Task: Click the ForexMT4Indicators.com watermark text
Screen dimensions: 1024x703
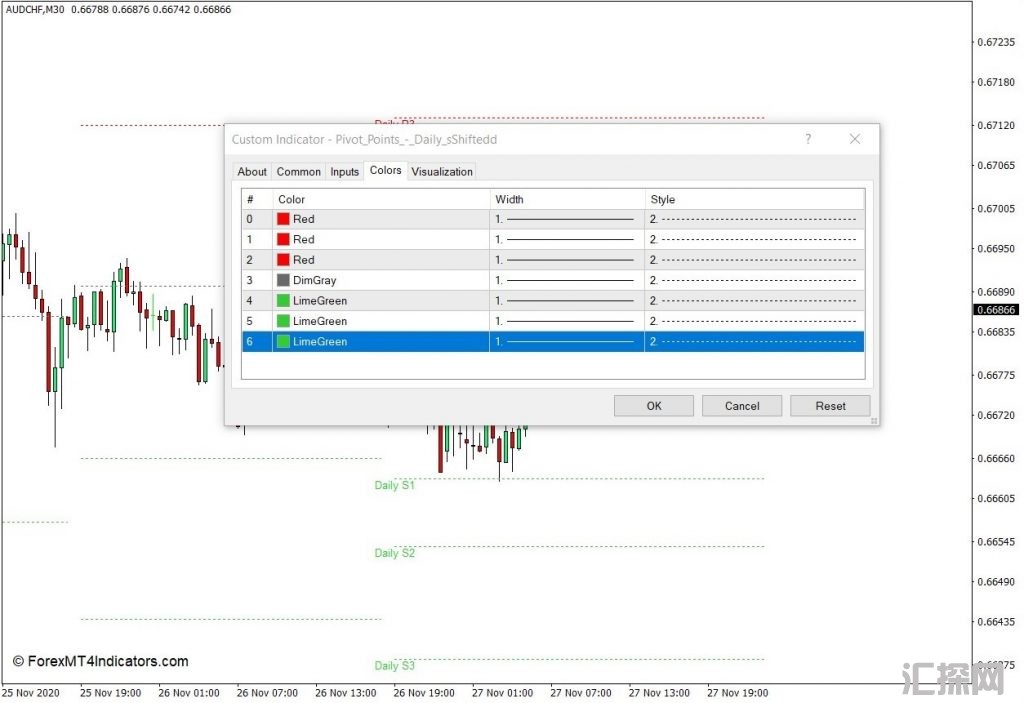Action: tap(100, 661)
